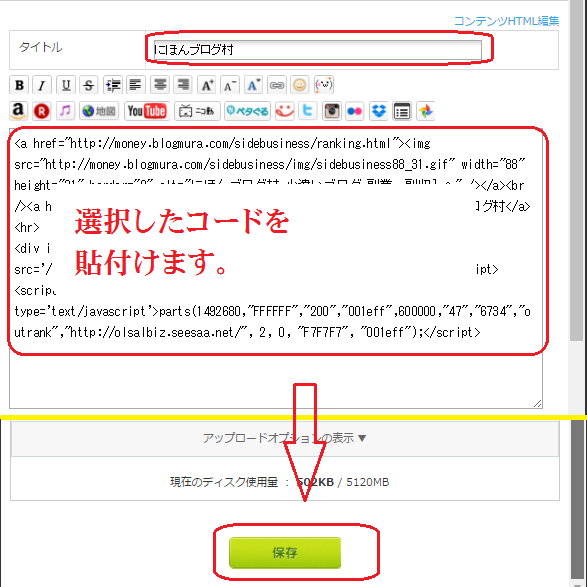
Task: Expand アップロードオプションの表示 section
Action: coord(285,438)
